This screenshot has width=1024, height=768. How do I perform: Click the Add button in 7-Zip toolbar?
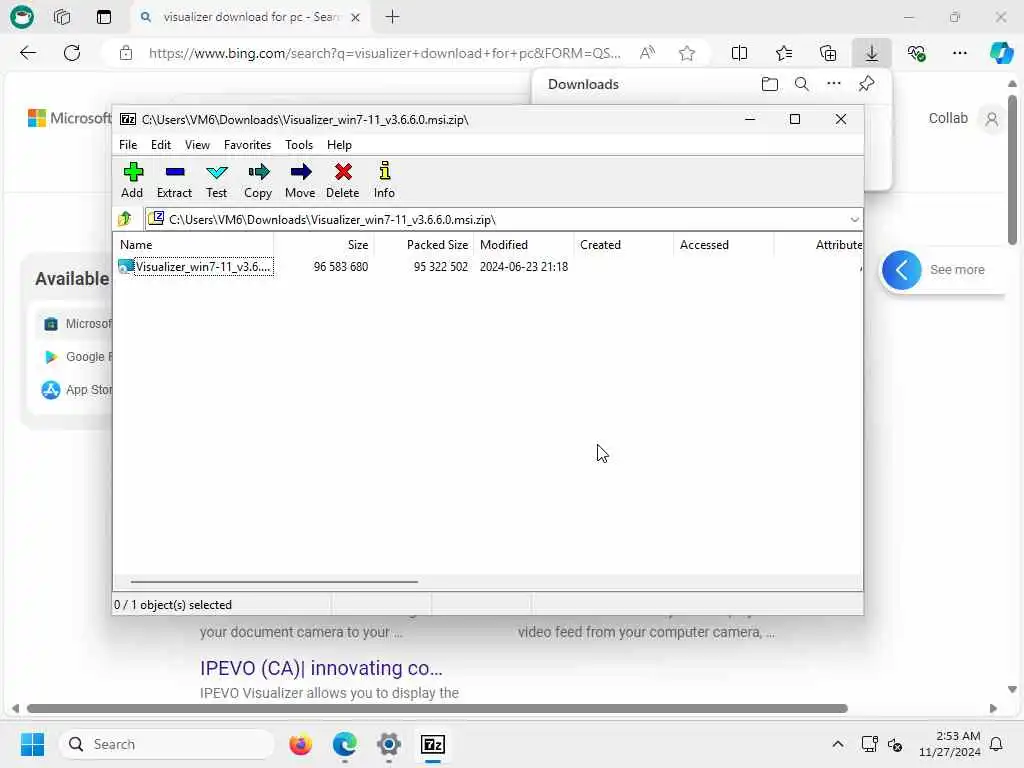[x=132, y=180]
